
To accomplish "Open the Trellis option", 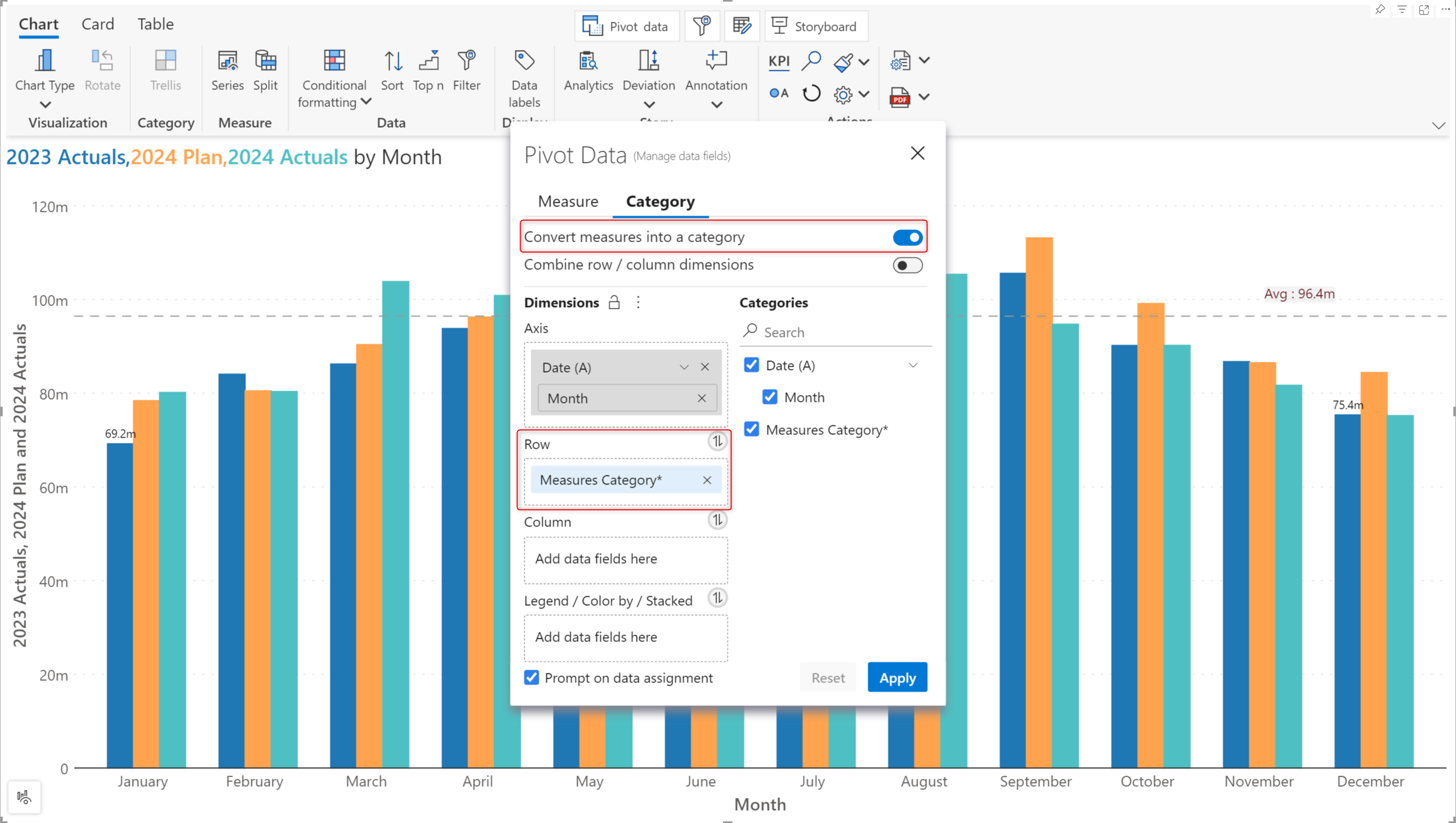I will tap(165, 70).
